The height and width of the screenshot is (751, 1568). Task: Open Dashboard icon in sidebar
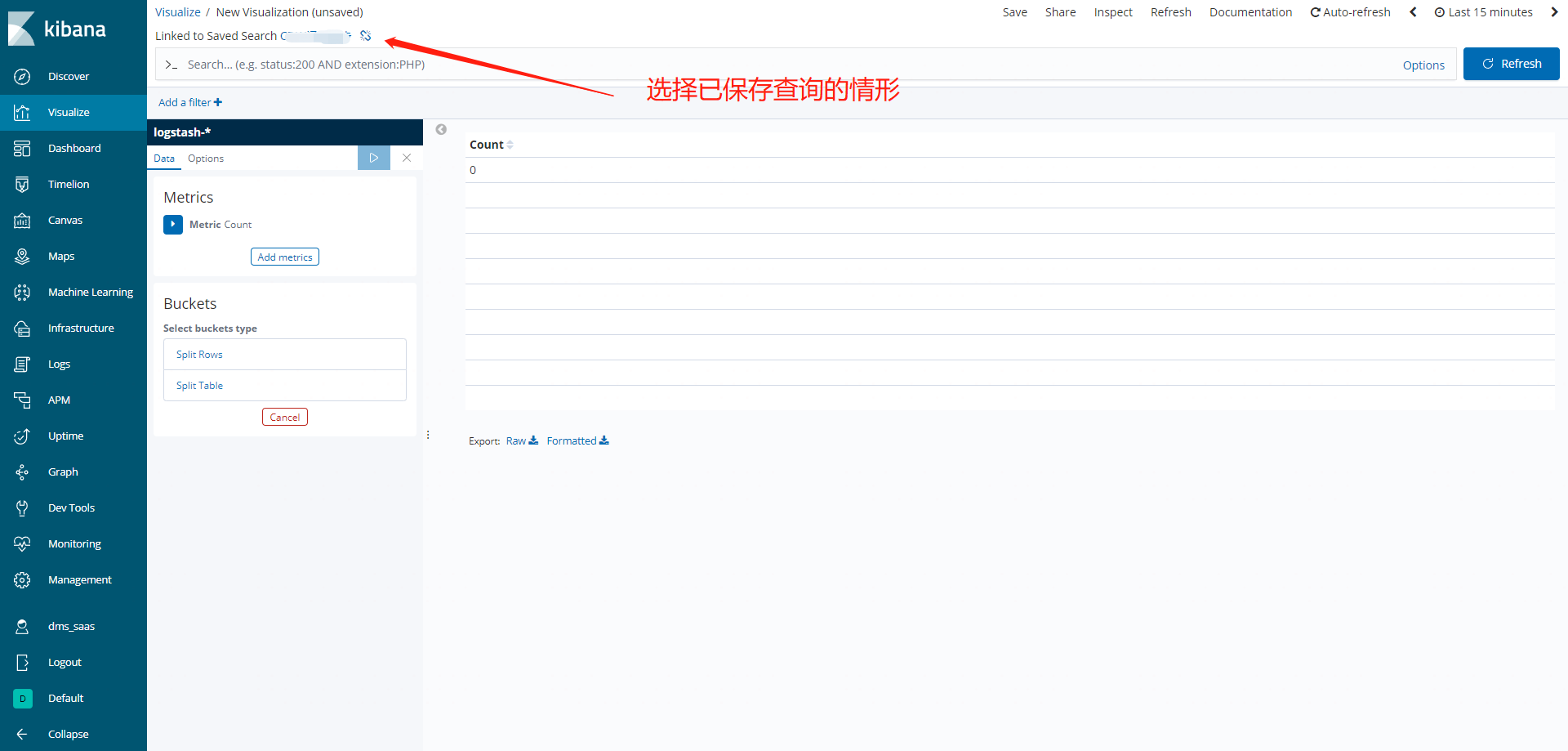click(22, 148)
